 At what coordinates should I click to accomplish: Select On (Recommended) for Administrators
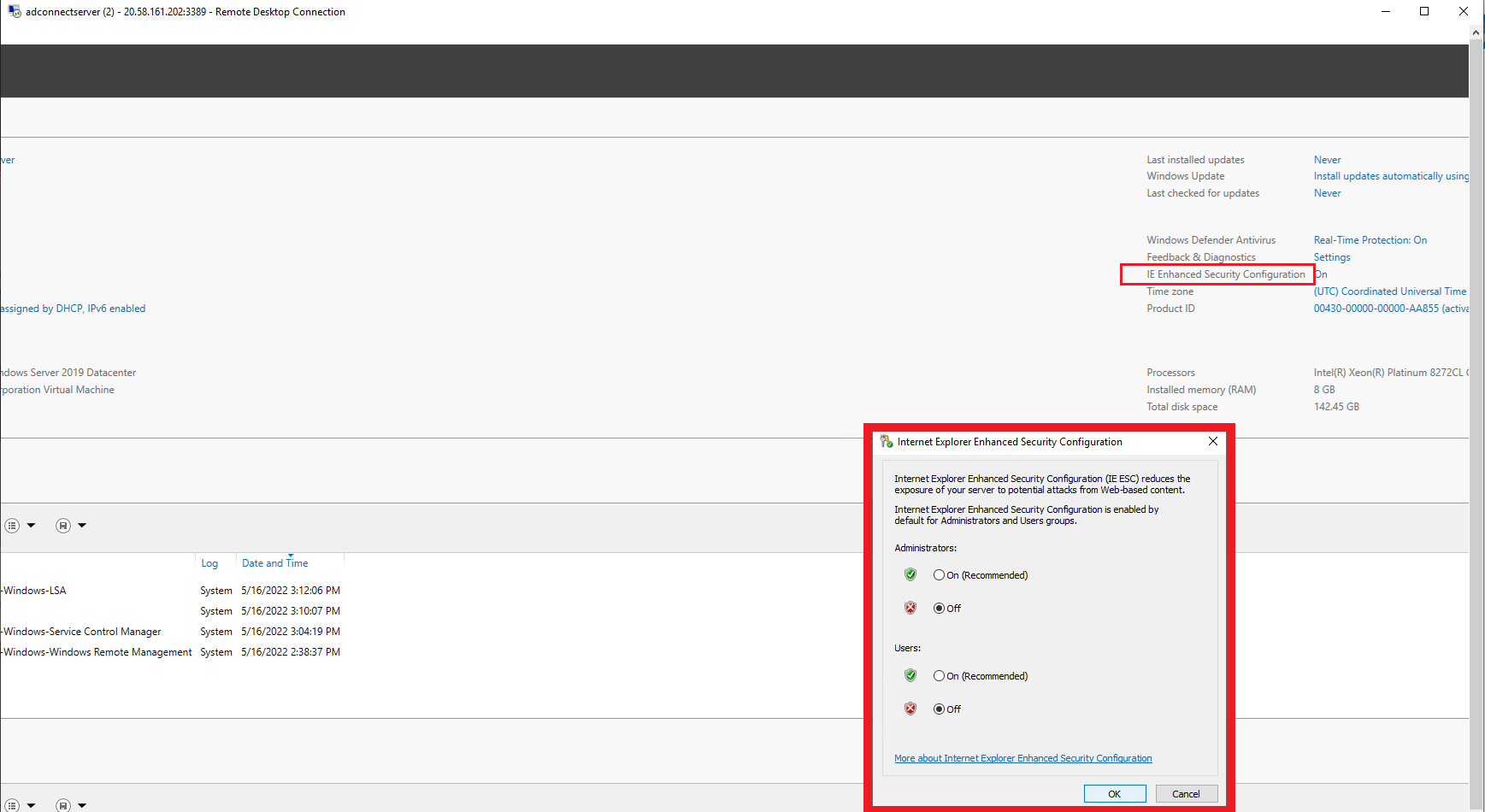(x=939, y=574)
